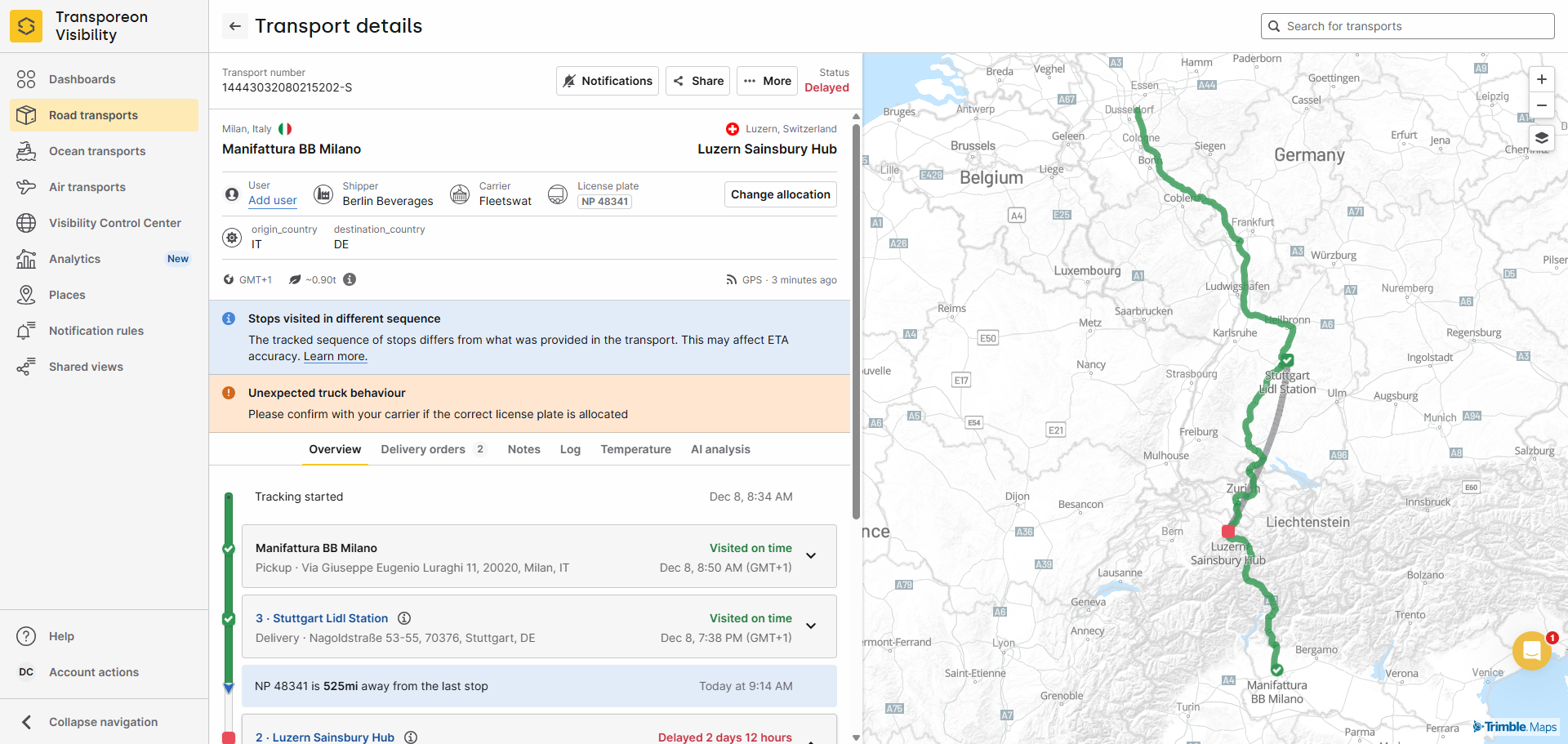Open Air transports section
1568x744 pixels.
tap(104, 187)
